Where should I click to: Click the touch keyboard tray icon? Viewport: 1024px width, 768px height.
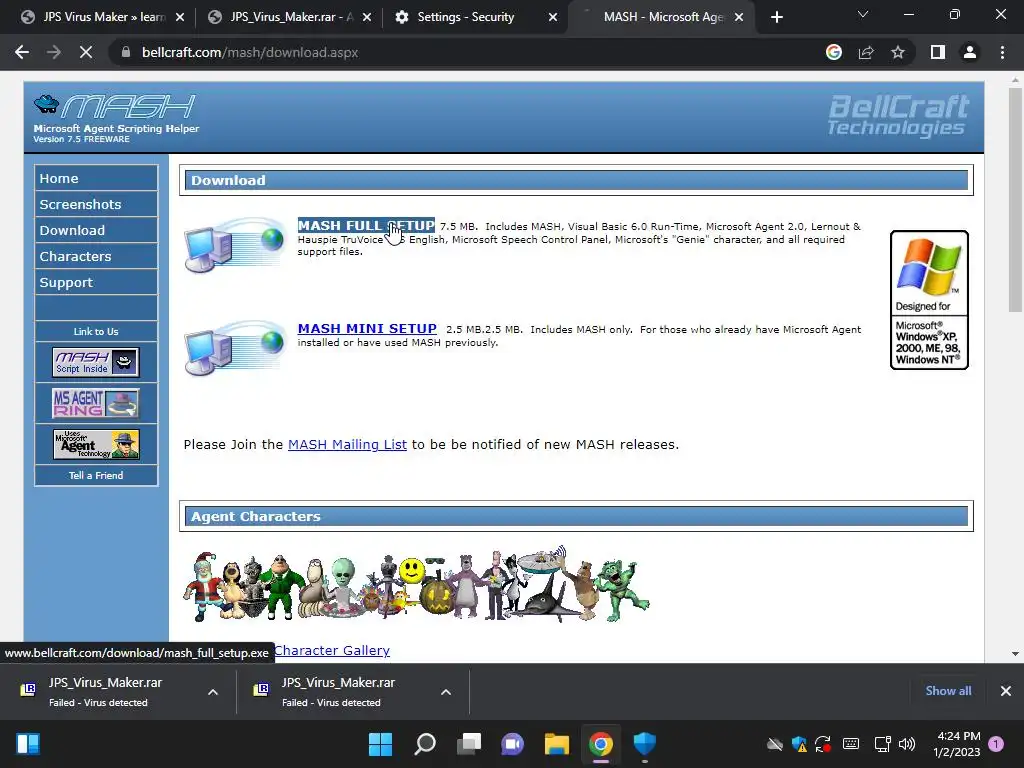(x=851, y=744)
